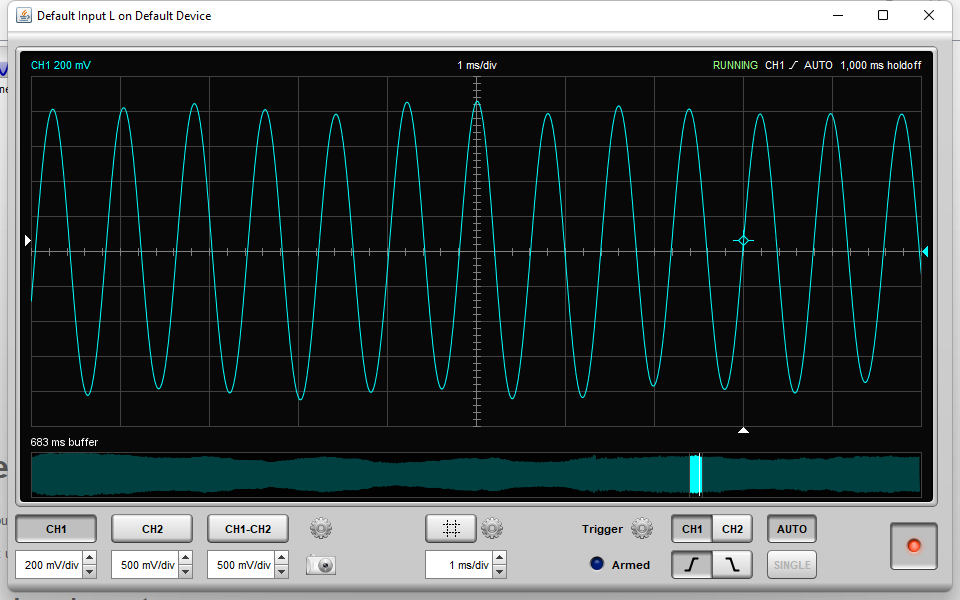Toggle AUTO trigger mode button

point(792,529)
